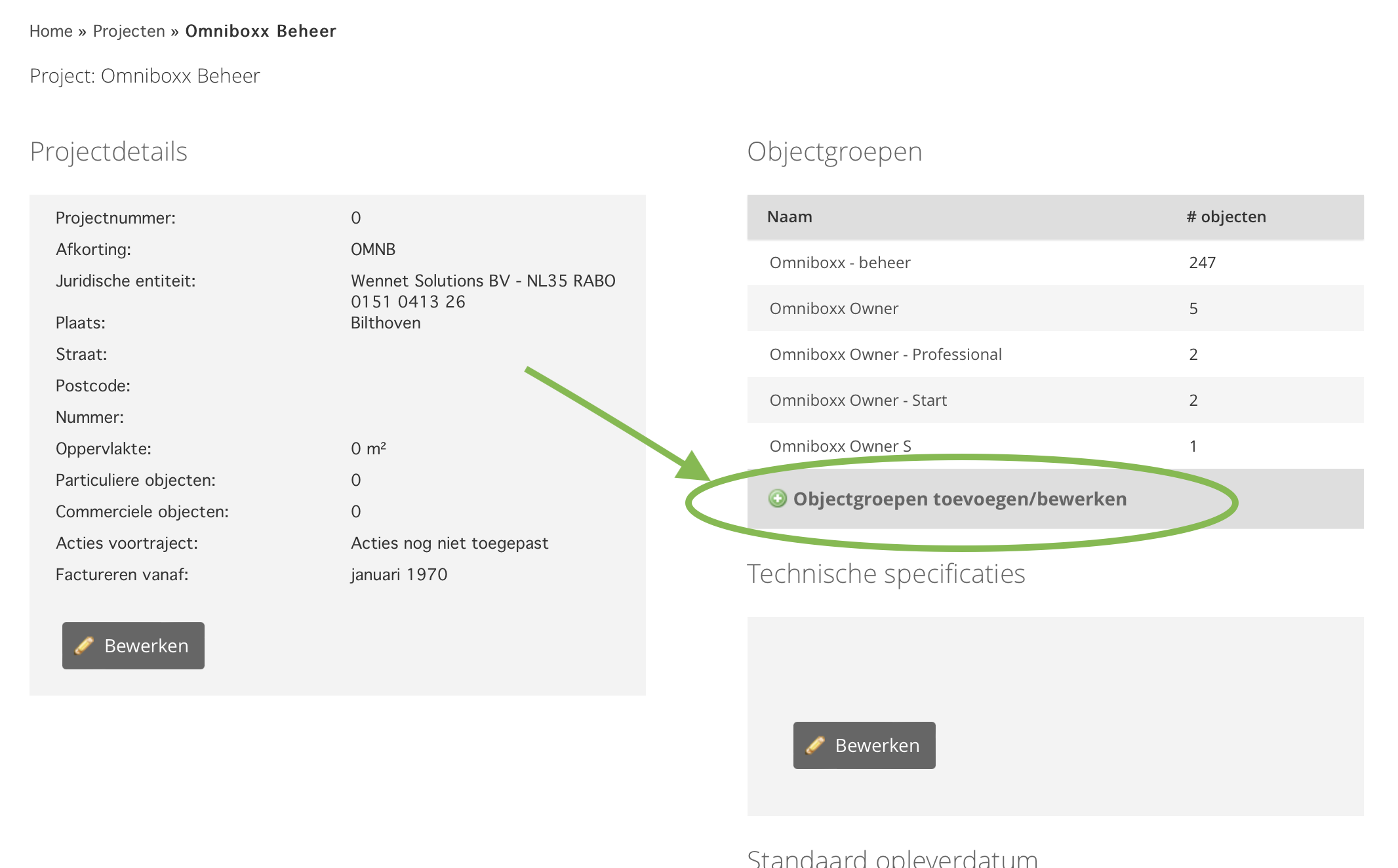Open Omniboxx Owner - Professional row
This screenshot has width=1398, height=868.
[x=885, y=355]
